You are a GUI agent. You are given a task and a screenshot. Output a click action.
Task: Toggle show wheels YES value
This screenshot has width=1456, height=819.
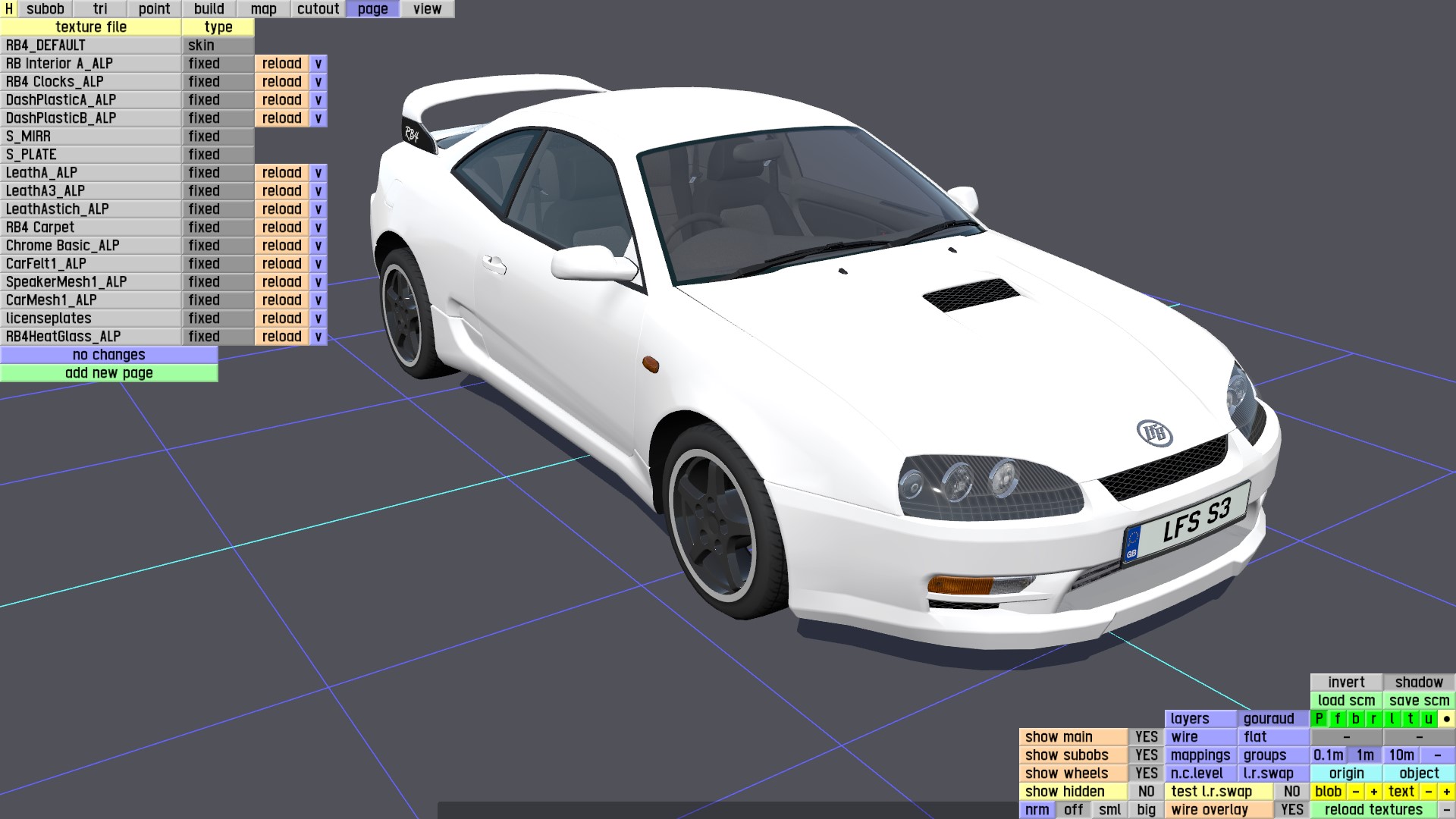[1146, 773]
